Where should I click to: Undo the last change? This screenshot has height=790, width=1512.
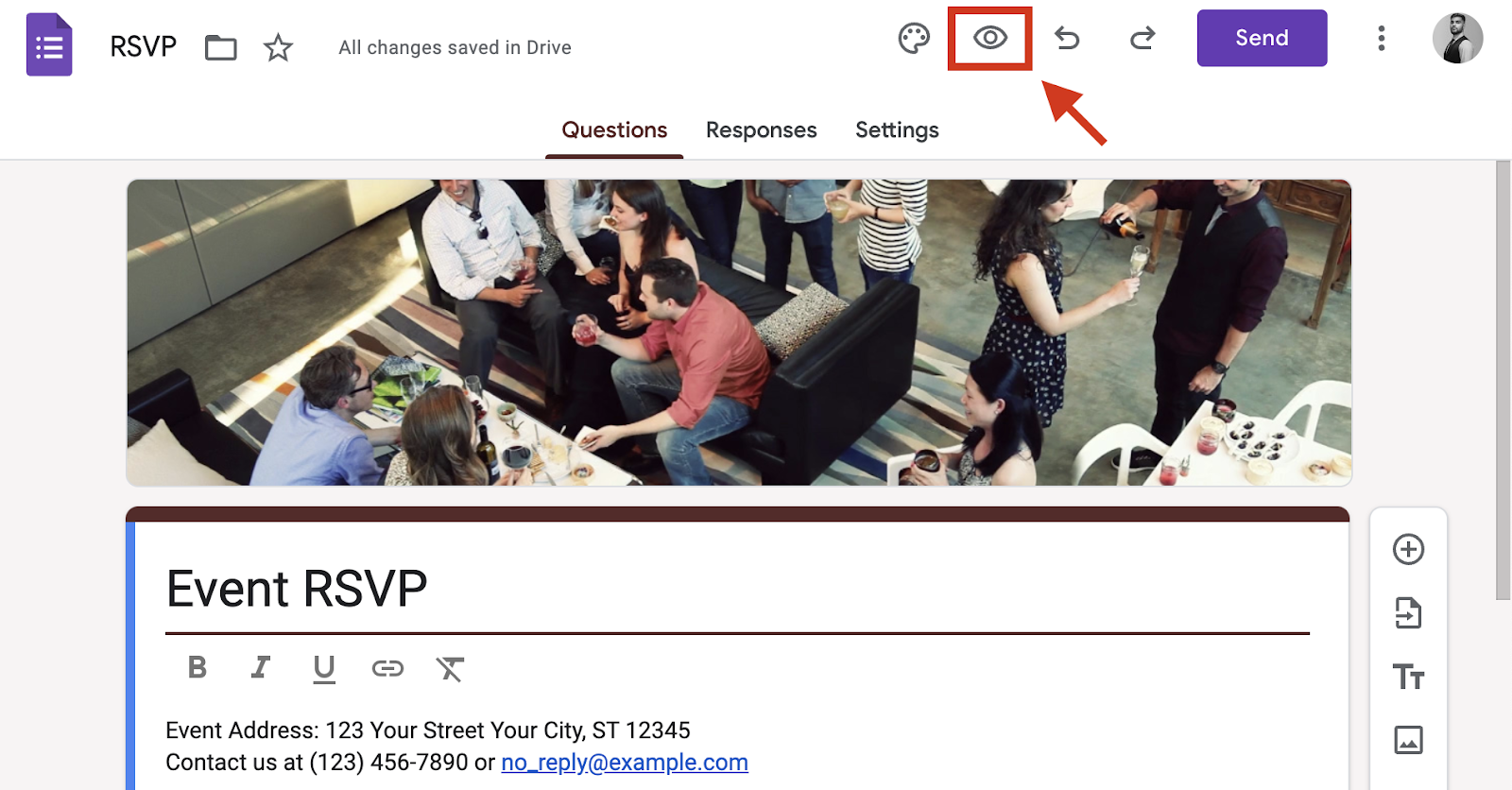point(1067,39)
